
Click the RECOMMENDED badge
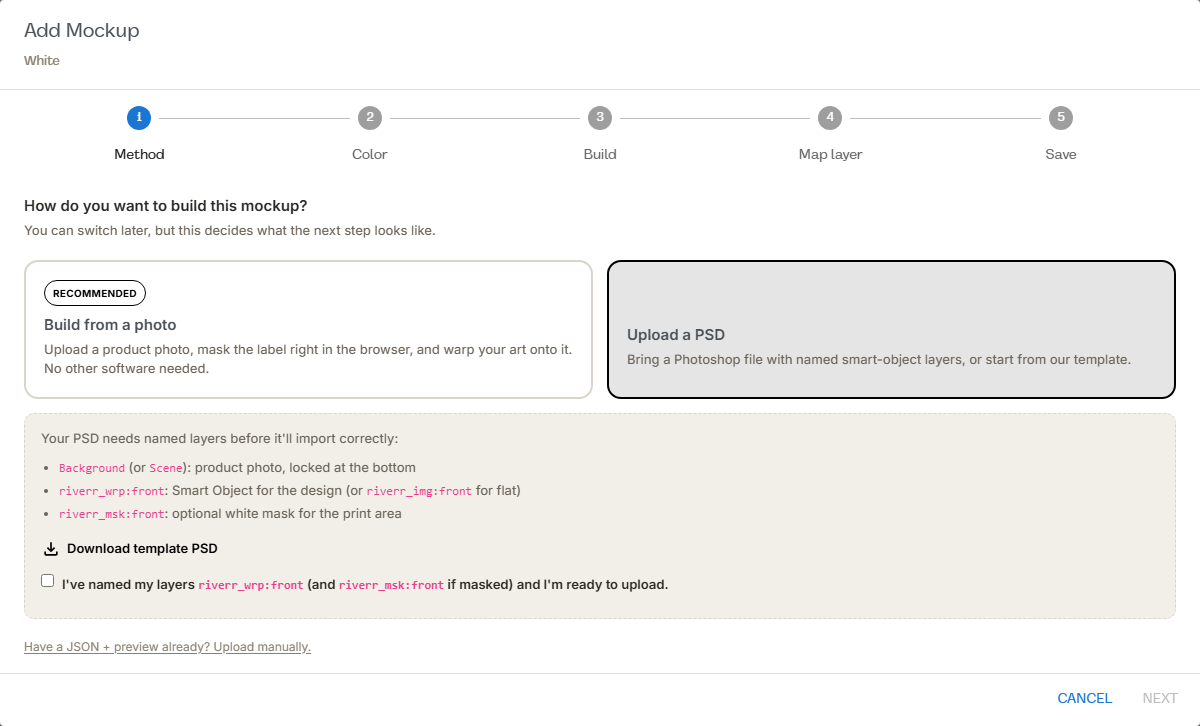(x=95, y=293)
